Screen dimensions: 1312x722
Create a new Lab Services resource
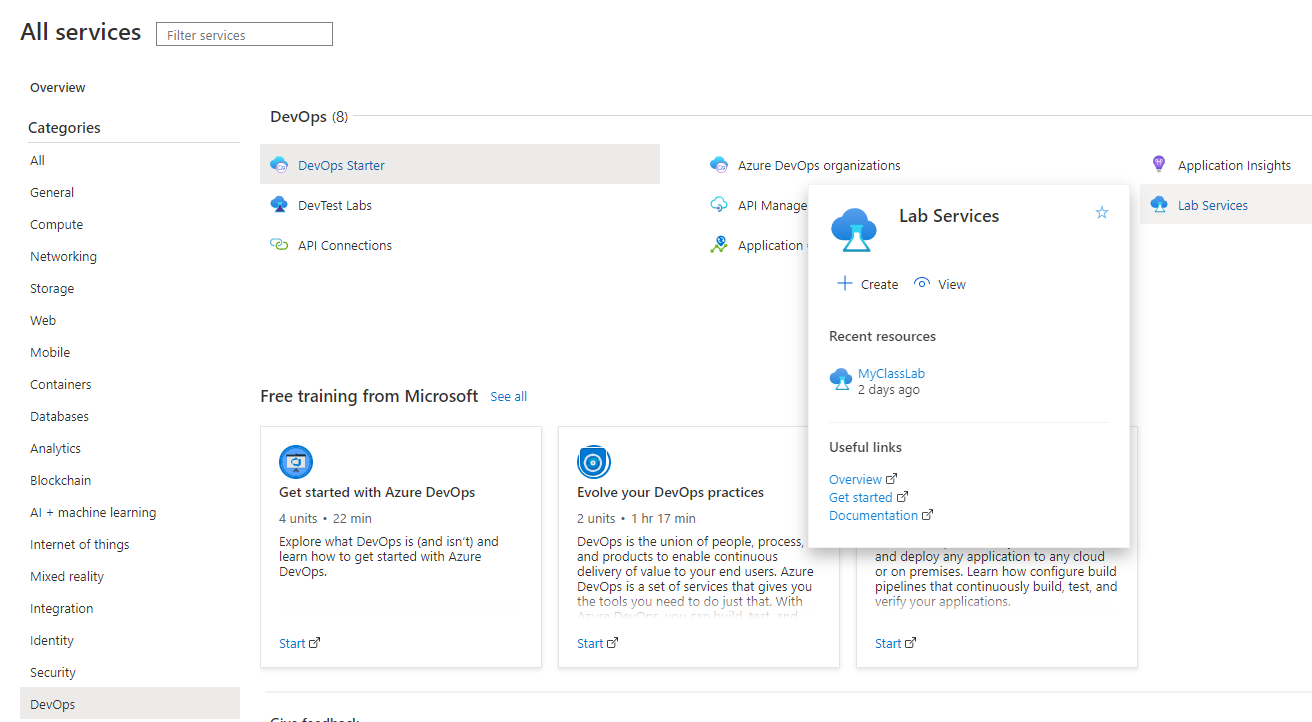click(x=866, y=283)
